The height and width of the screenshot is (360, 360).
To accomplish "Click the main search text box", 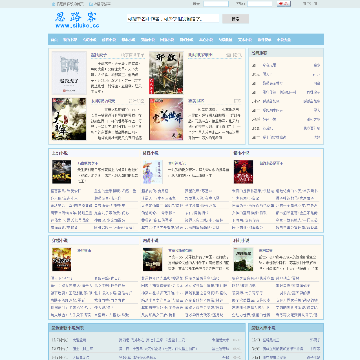I will tap(173, 19).
